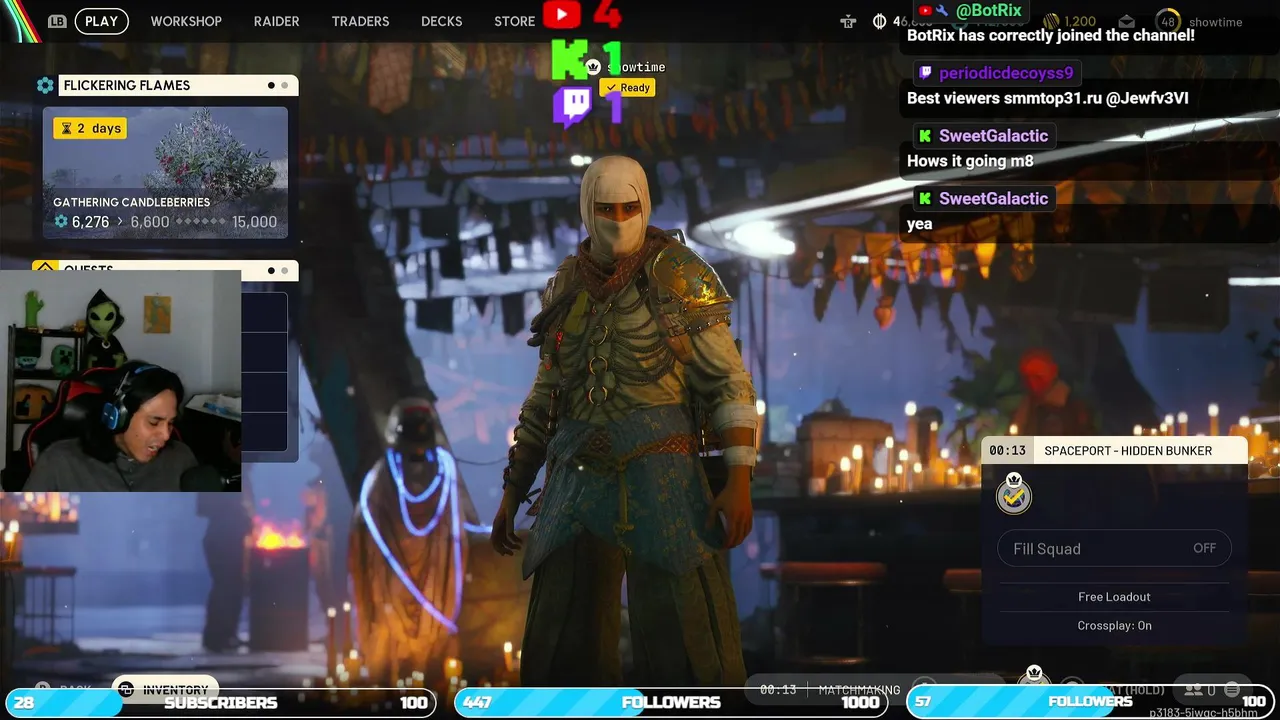
Task: Click the middle FOLLOWERS 447 goal bar
Action: point(671,702)
